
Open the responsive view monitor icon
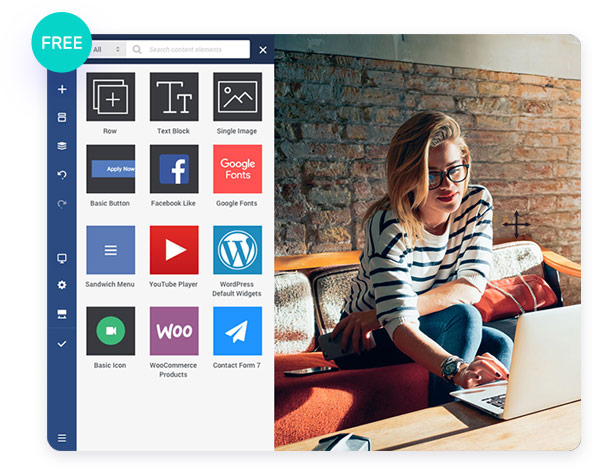coord(62,258)
